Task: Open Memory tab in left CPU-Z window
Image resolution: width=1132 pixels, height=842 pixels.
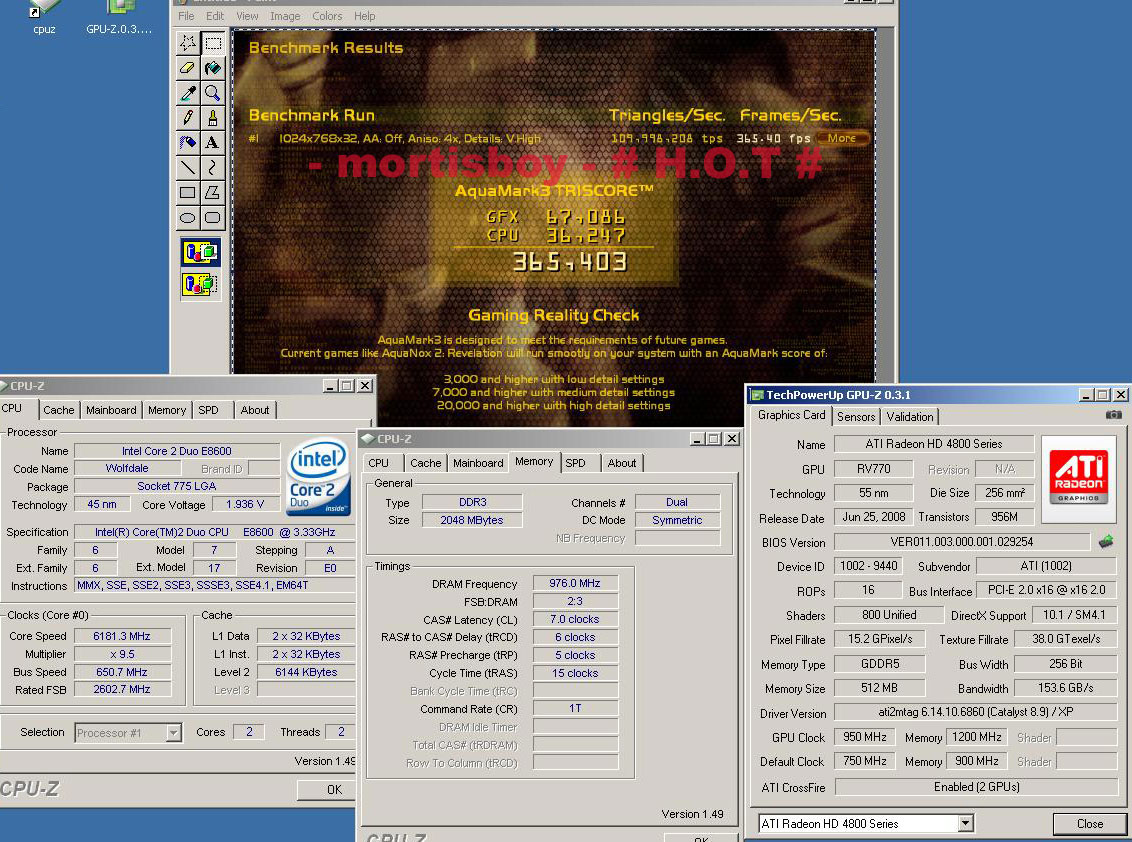Action: pos(167,410)
